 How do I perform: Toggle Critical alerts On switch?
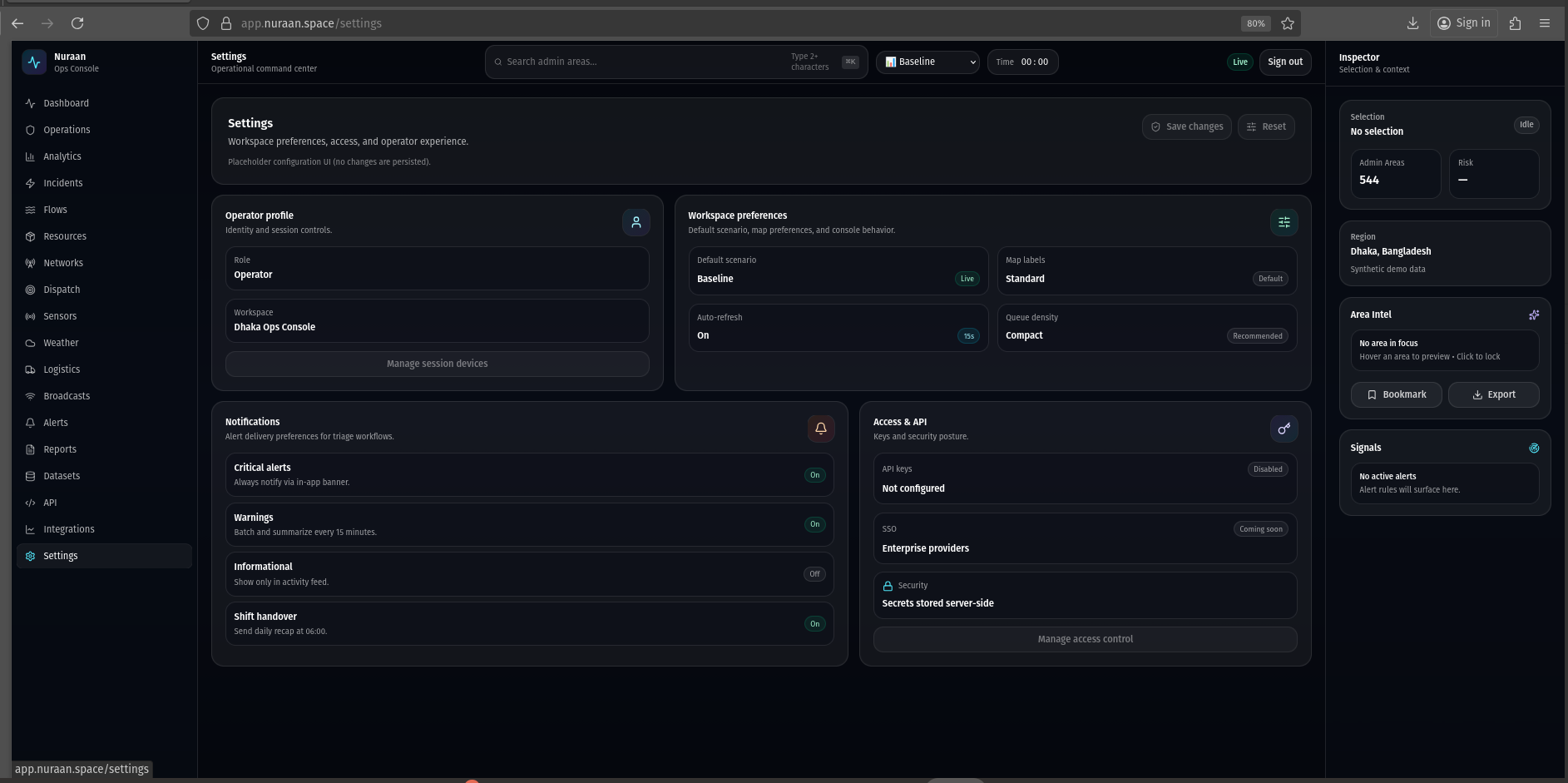[x=814, y=475]
